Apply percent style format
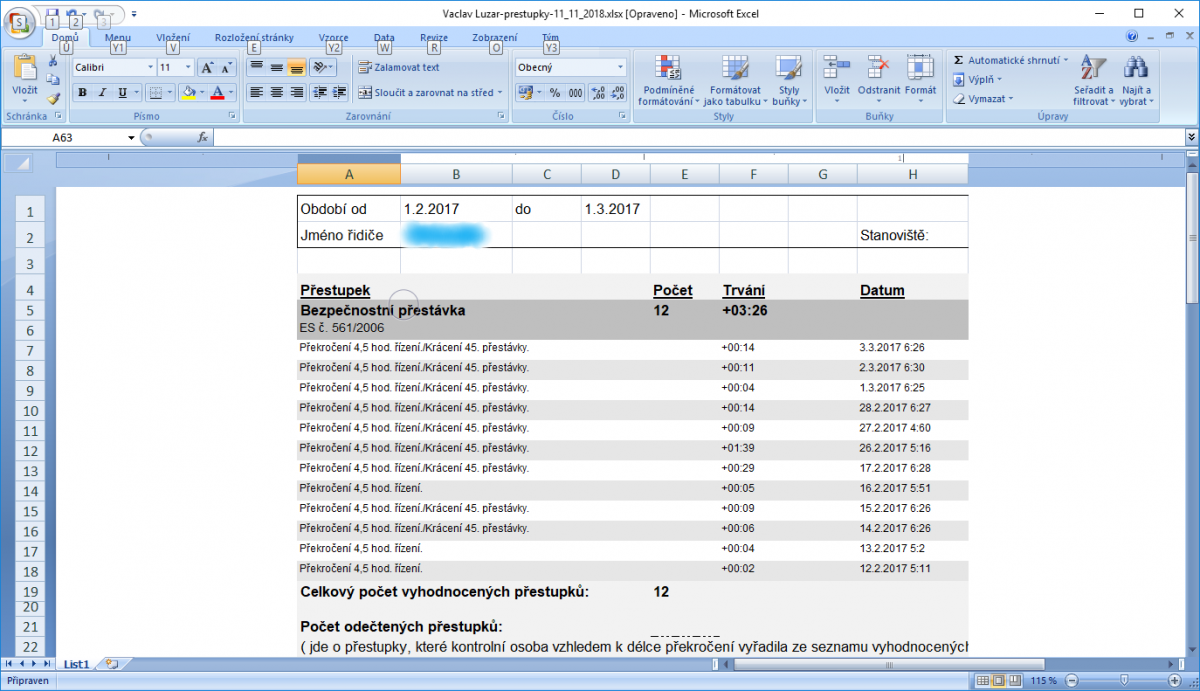 click(x=555, y=92)
